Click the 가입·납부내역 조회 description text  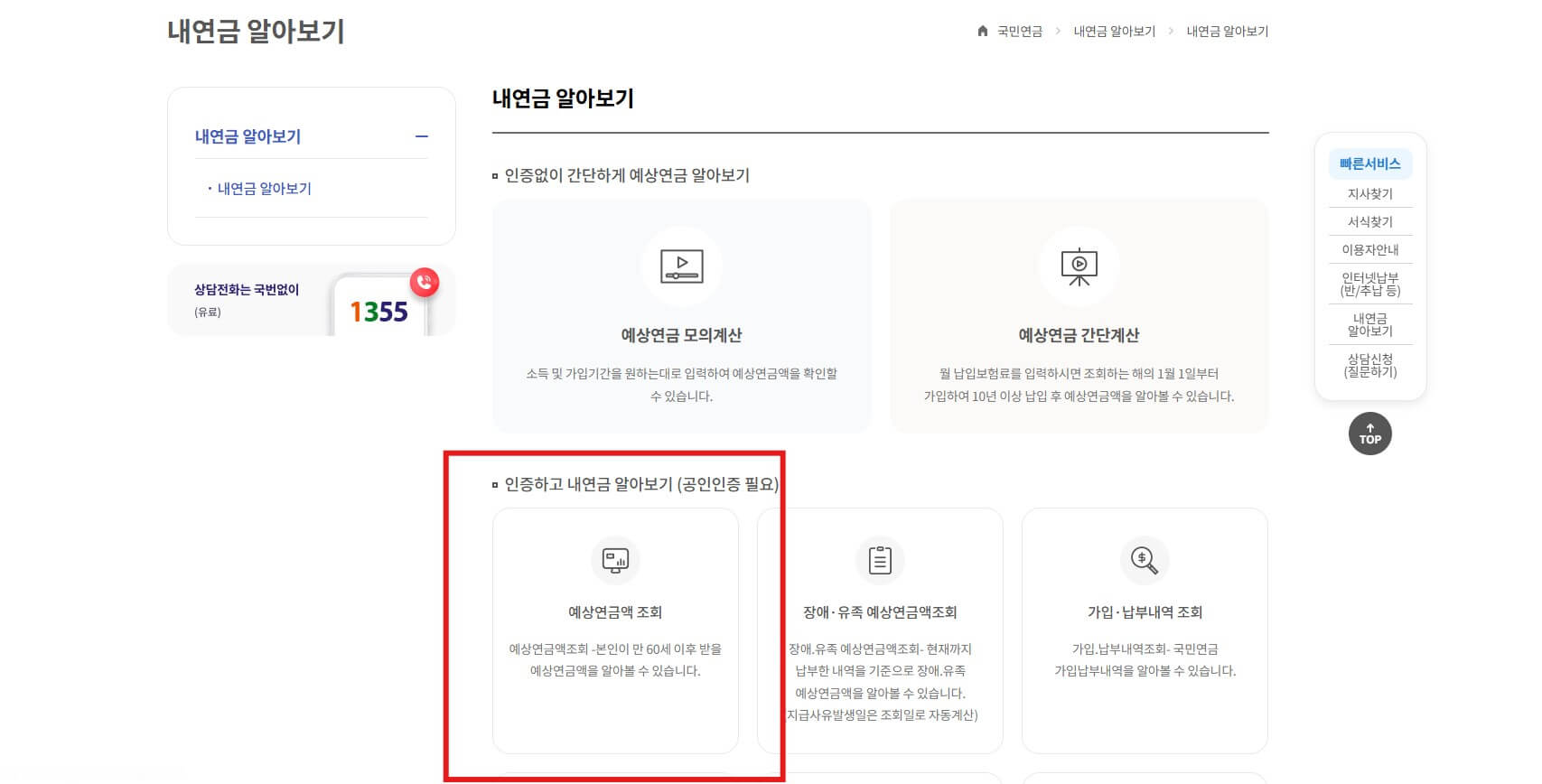1145,660
